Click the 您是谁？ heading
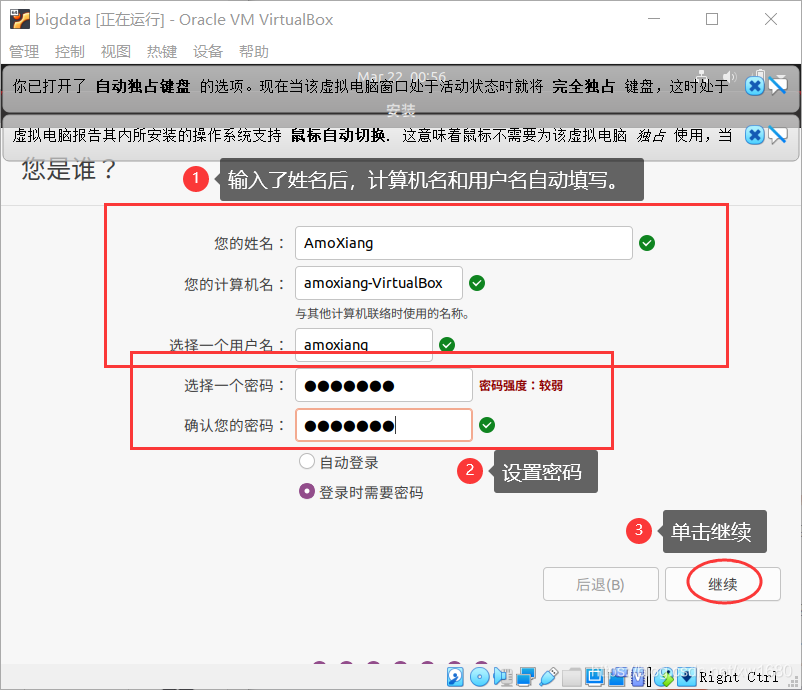This screenshot has width=802, height=690. (x=69, y=170)
